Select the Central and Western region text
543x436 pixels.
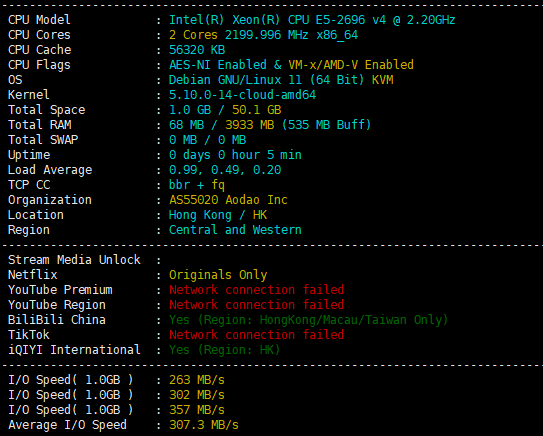(x=235, y=230)
